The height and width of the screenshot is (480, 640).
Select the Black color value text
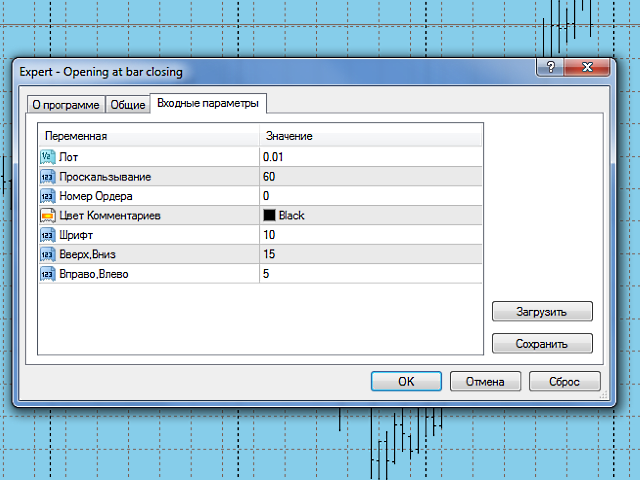tap(291, 216)
